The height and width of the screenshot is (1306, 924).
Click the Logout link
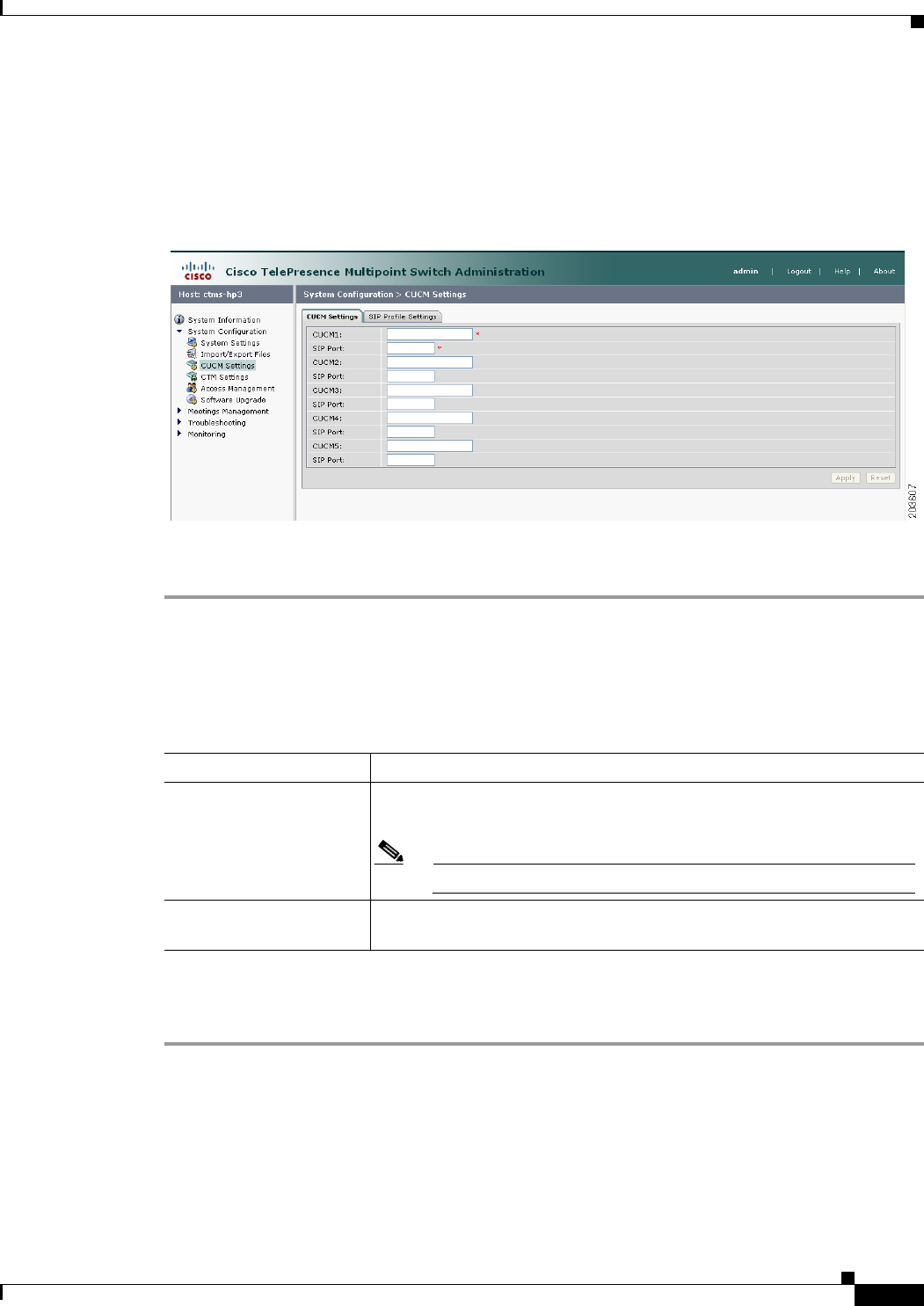point(798,272)
